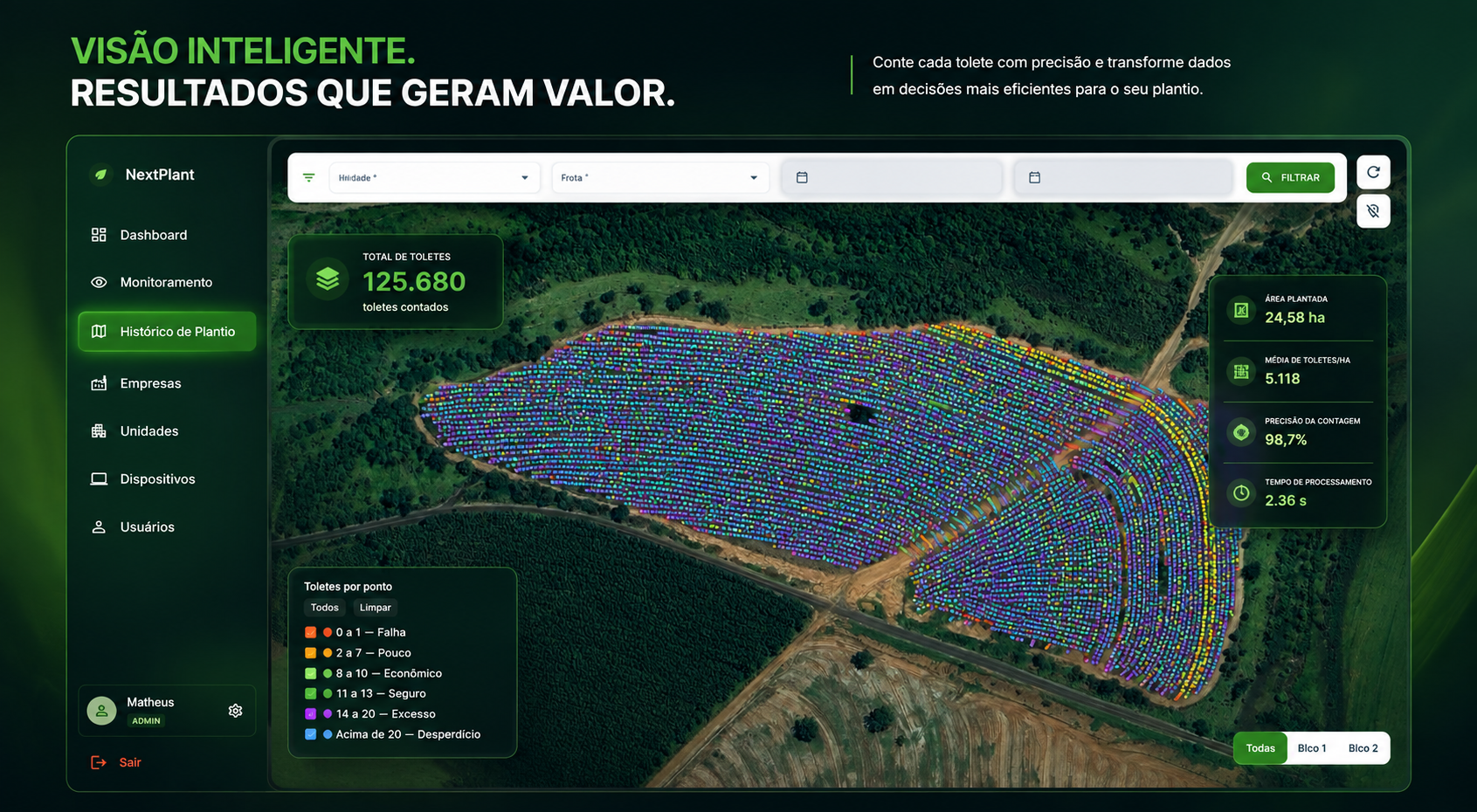Click Matheus user avatar
This screenshot has width=1477, height=812.
coord(101,711)
